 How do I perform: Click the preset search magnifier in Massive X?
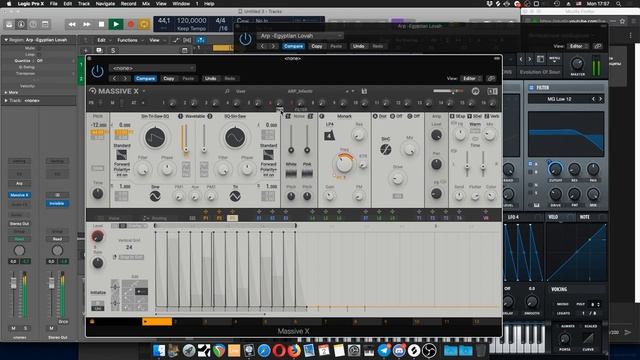pos(227,91)
